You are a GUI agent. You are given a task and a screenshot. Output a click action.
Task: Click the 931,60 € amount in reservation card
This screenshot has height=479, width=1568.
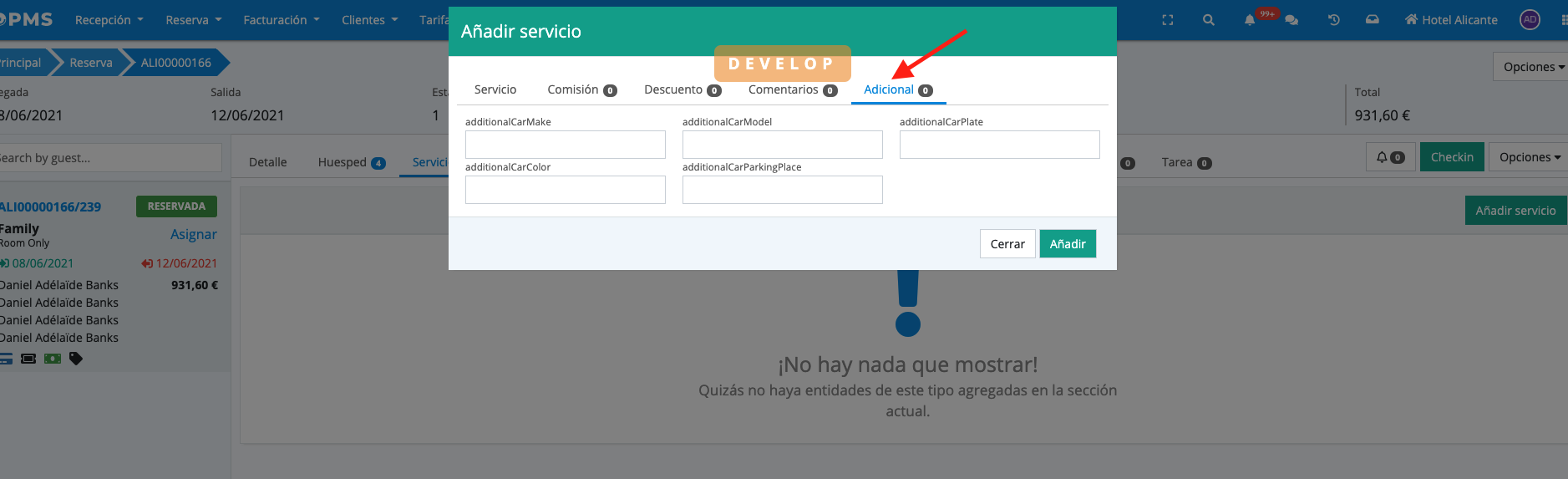[x=195, y=285]
